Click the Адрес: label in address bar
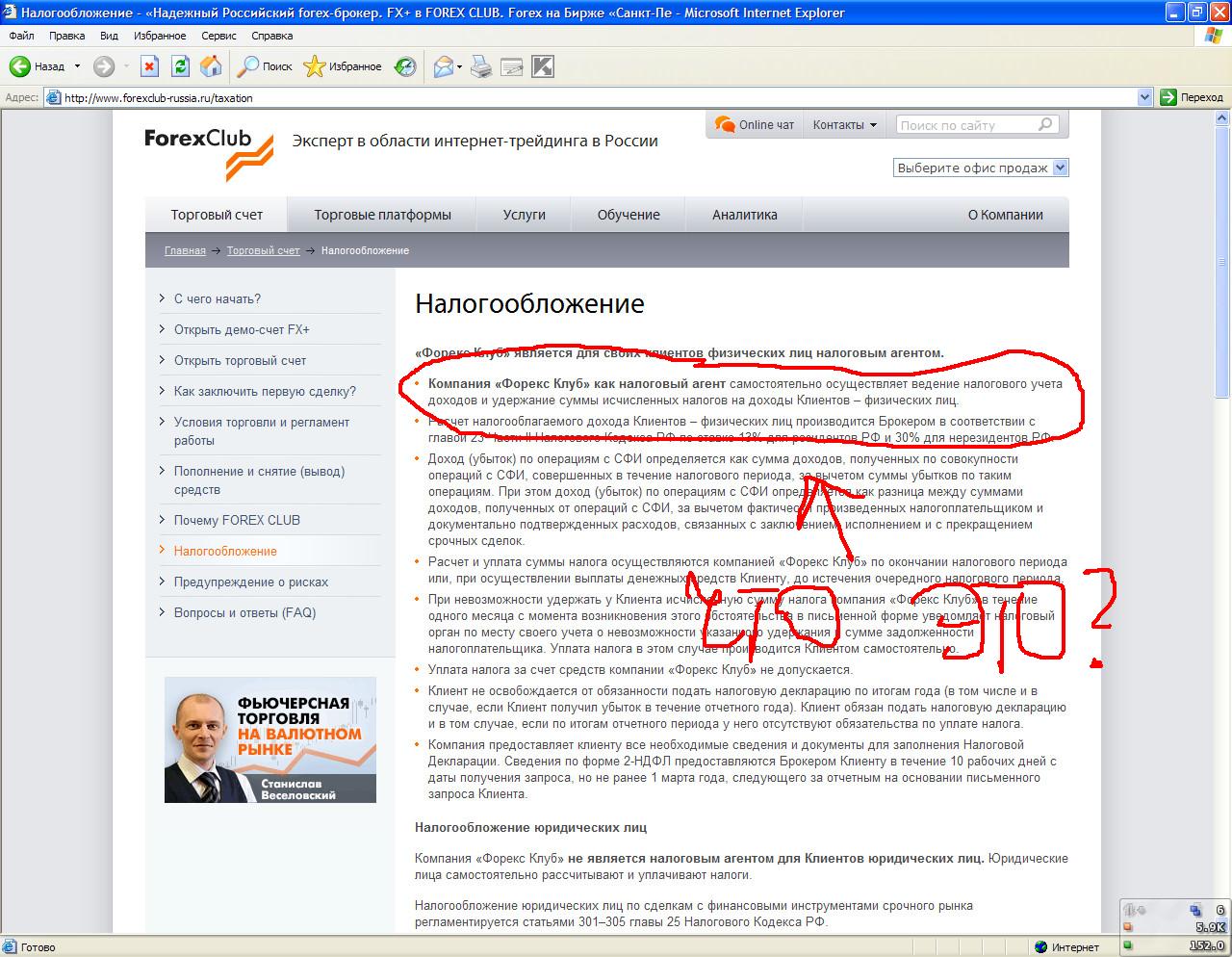The image size is (1232, 957). 21,97
